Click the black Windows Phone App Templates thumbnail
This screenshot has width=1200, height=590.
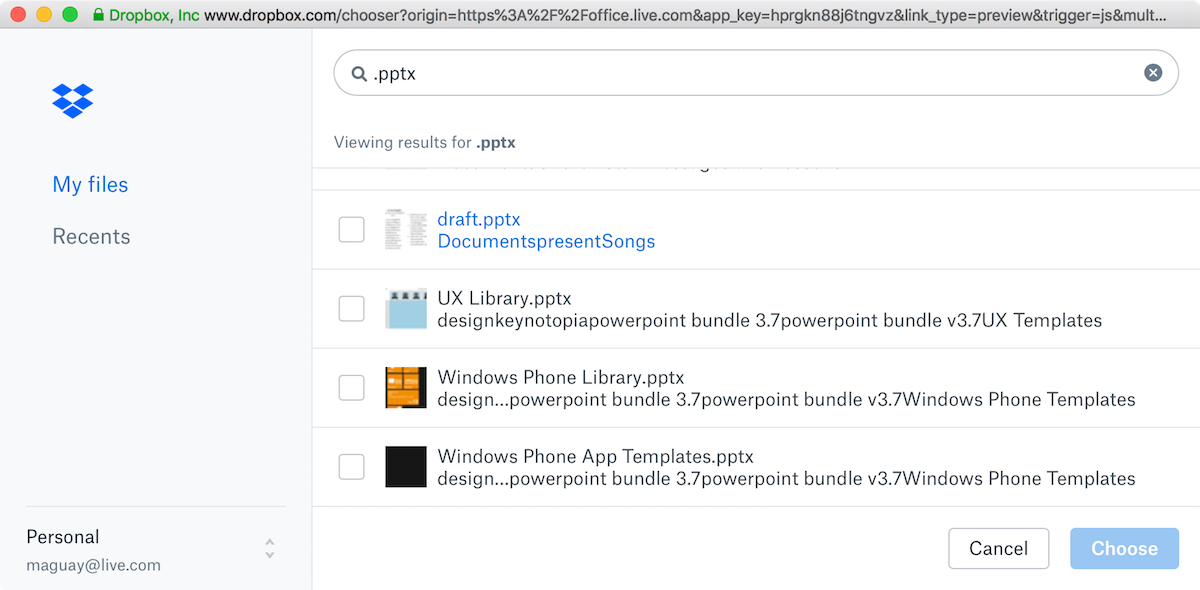pos(406,466)
